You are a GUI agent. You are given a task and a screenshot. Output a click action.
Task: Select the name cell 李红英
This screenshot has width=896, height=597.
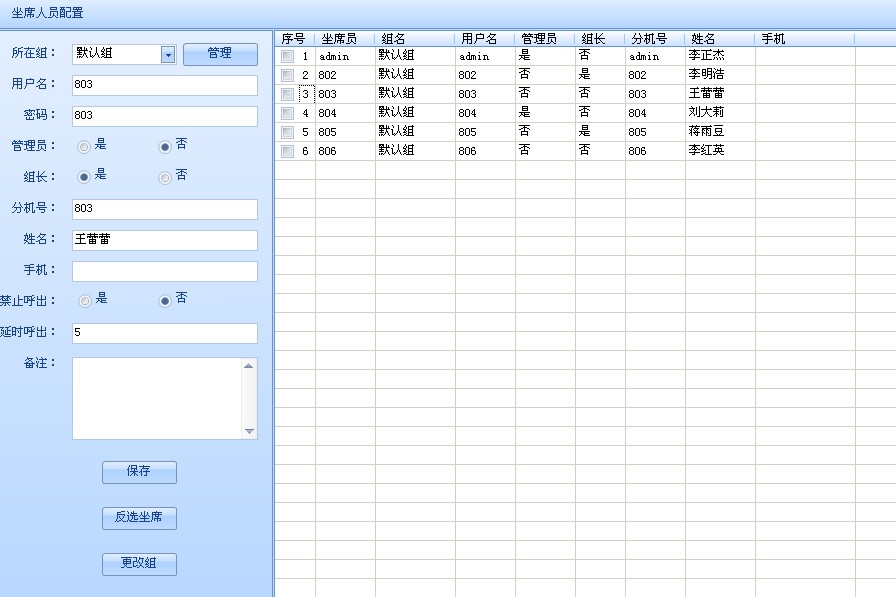720,151
